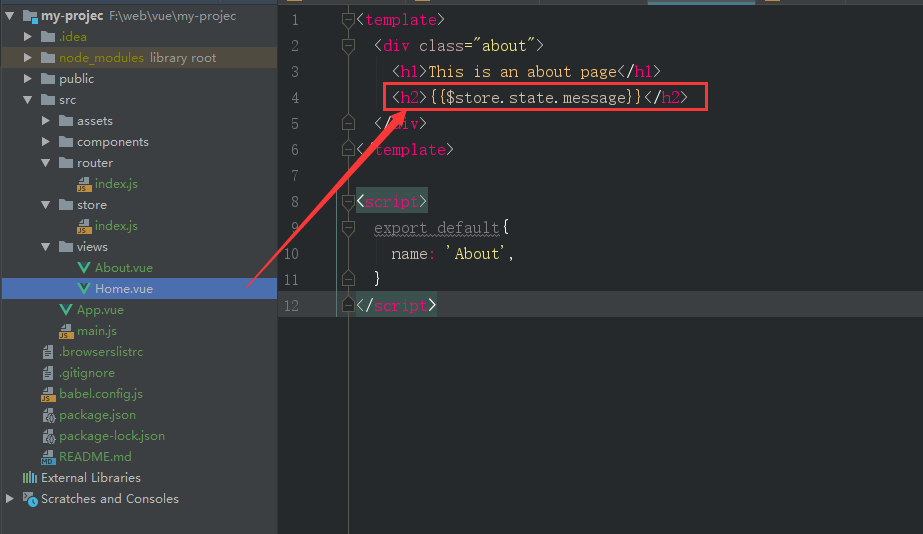Select .browserslistrc file name
923x534 pixels.
101,352
